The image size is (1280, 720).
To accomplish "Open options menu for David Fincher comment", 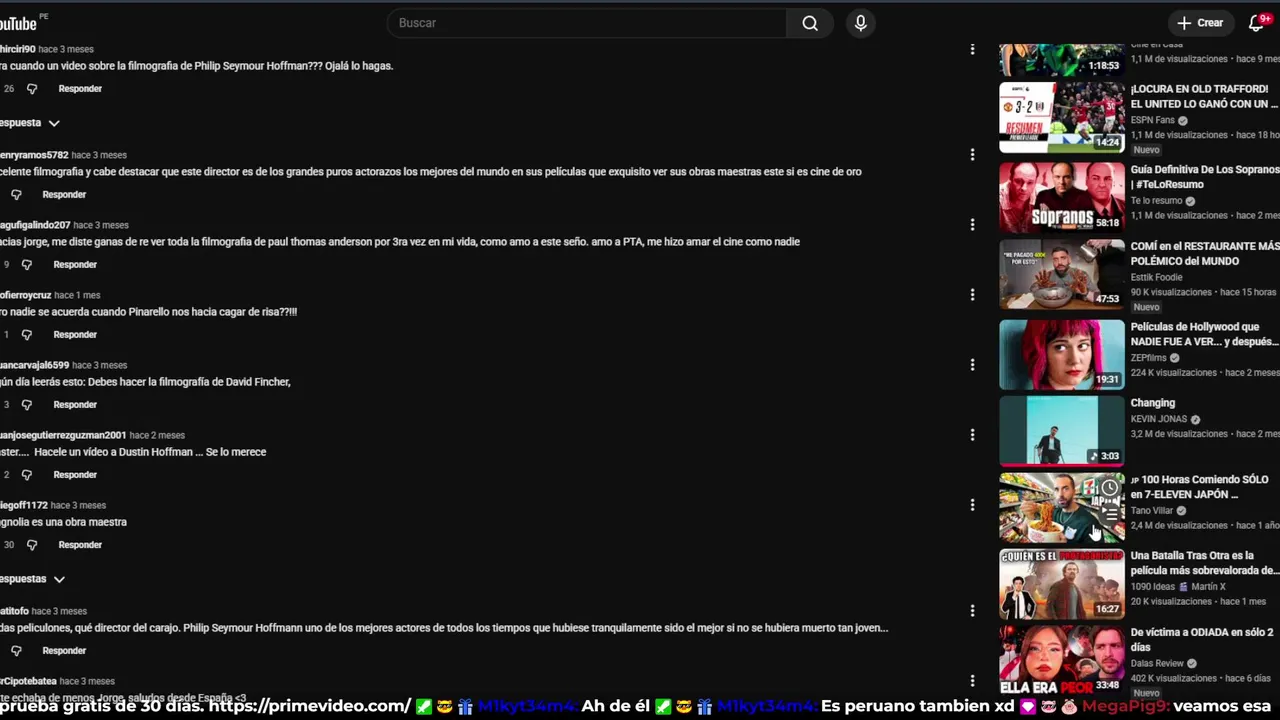I will tap(972, 365).
